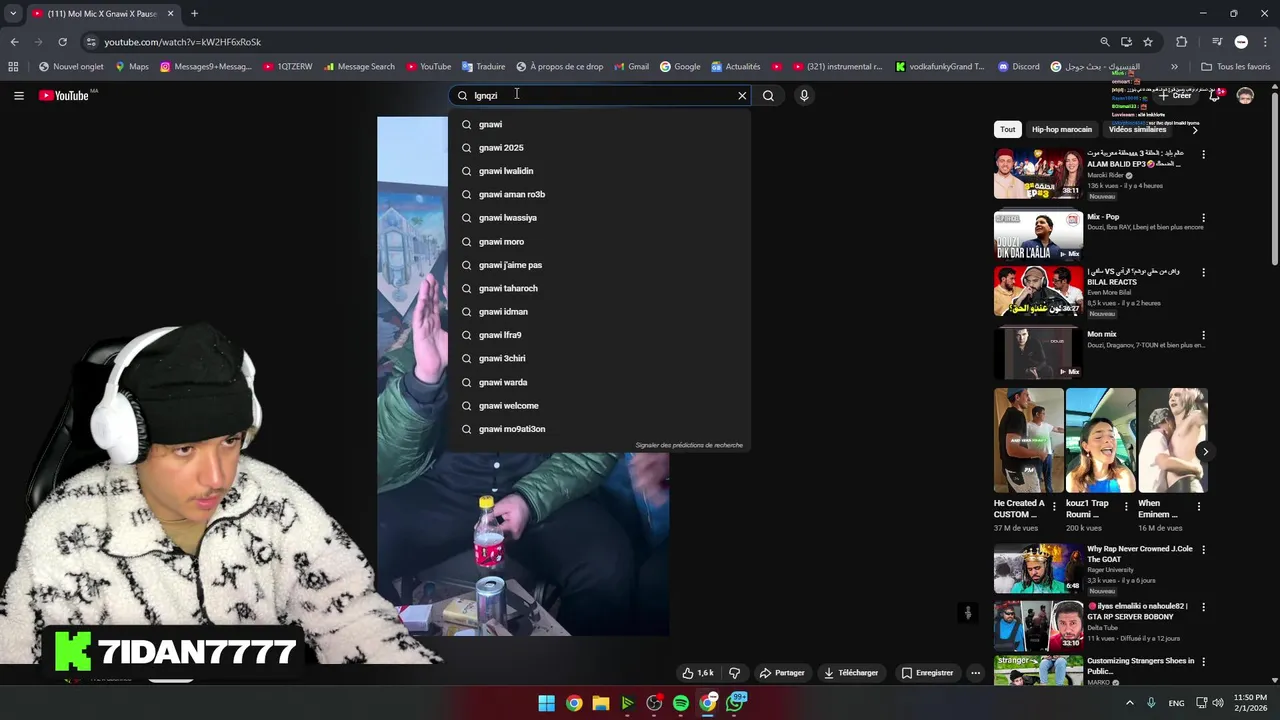Select suggestion "gnawi taharoch"

click(599, 288)
